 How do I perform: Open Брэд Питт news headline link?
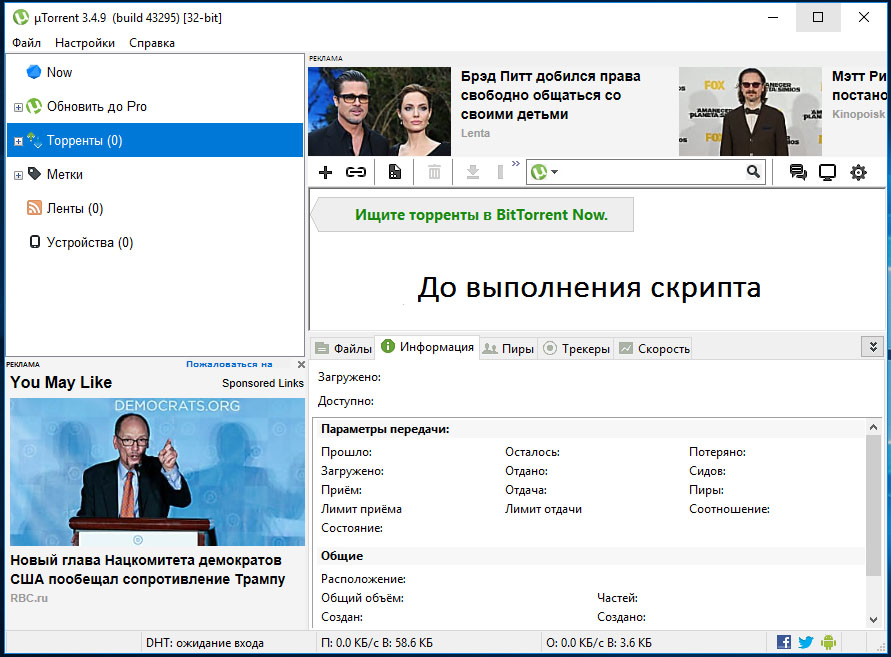(550, 95)
